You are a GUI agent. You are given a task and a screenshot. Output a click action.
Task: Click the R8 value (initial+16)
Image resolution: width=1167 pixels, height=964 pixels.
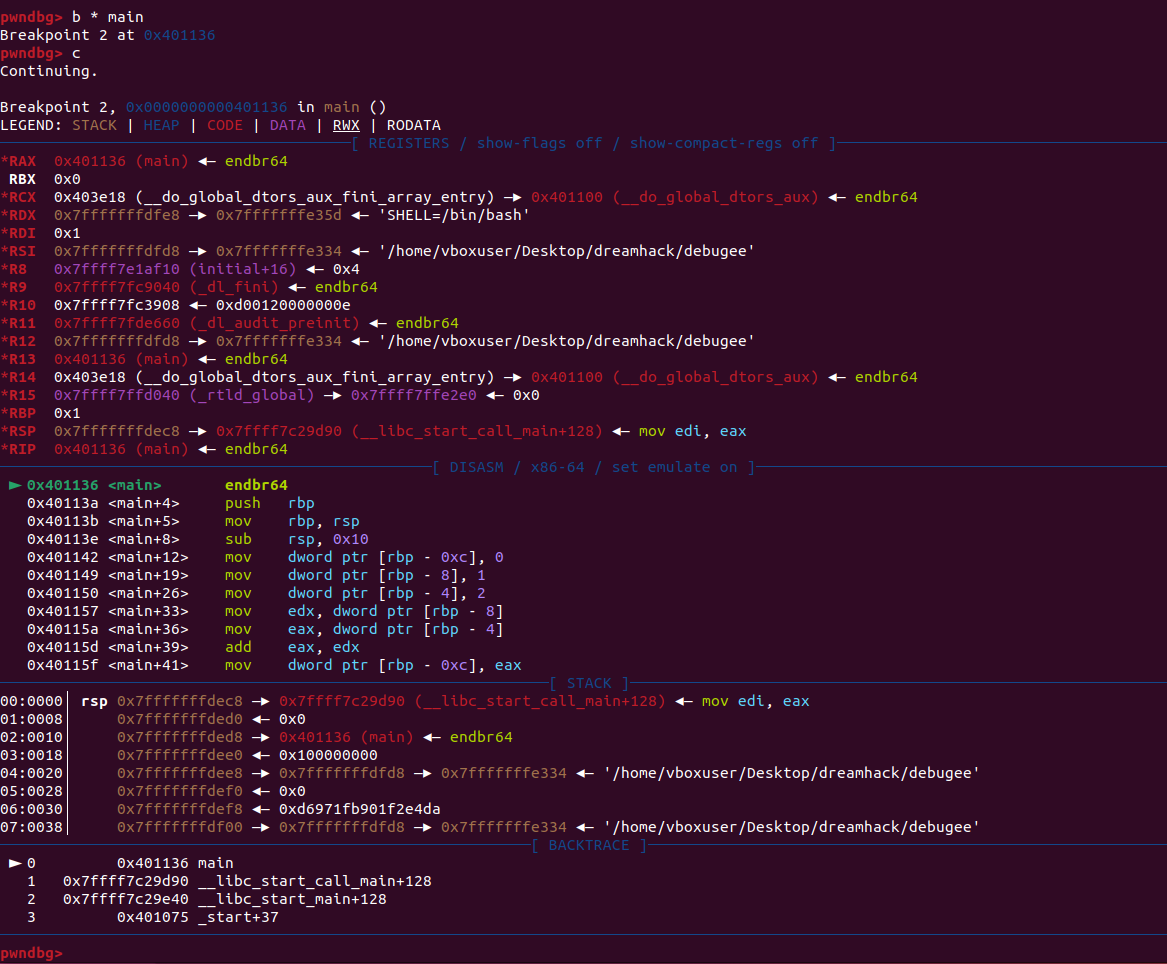pos(243,269)
